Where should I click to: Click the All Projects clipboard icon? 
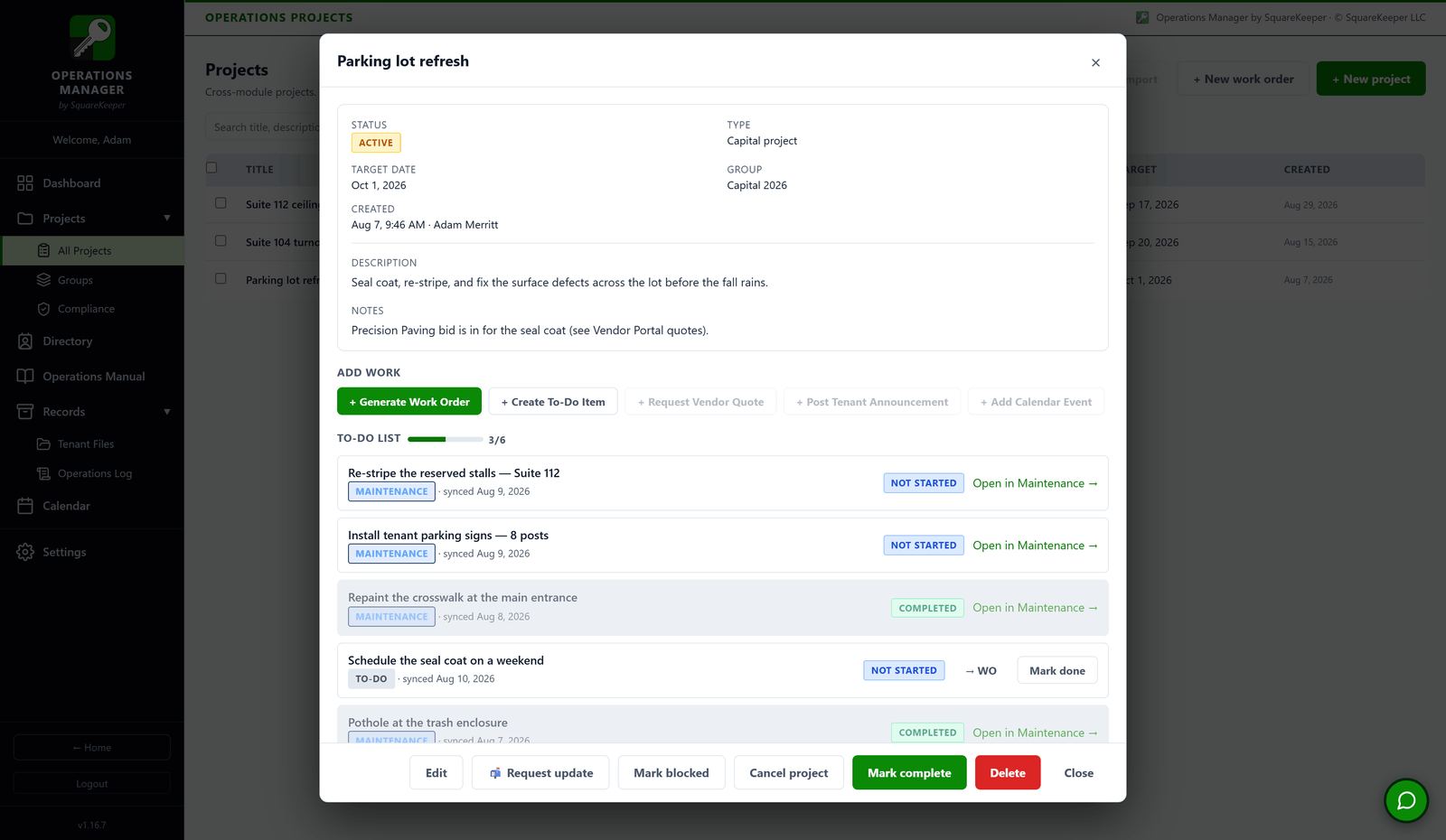point(43,250)
